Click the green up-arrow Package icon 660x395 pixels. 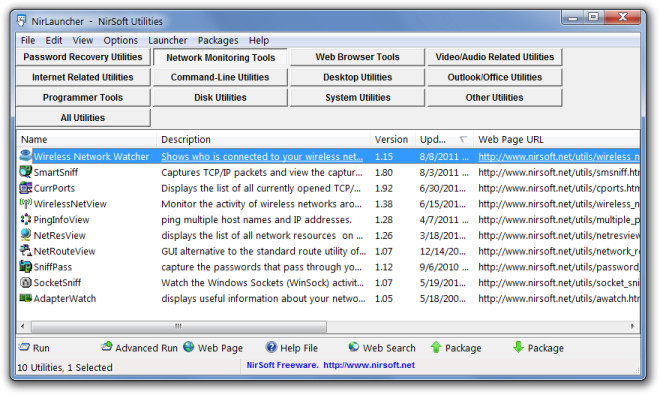tap(436, 347)
